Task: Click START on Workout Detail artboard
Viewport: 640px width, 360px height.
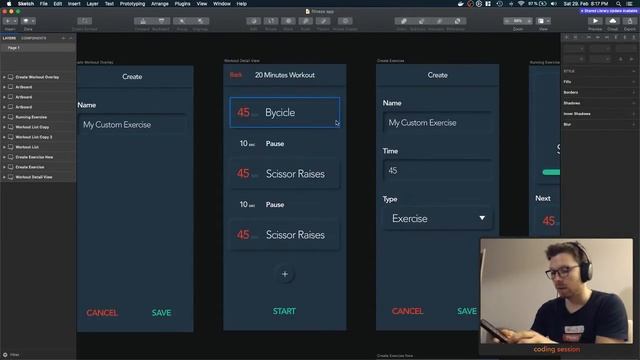Action: 284,311
